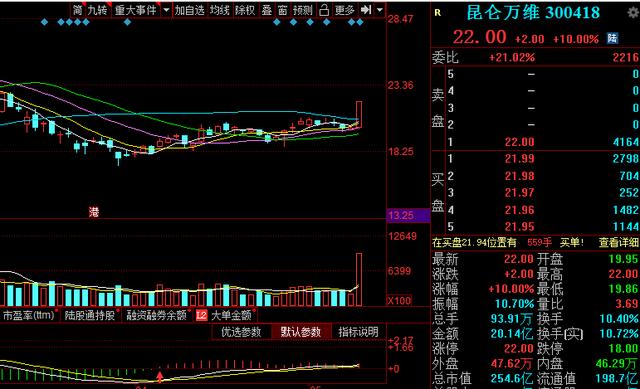Select the 陆股通持股 indicator tab
This screenshot has width=640, height=389.
click(x=90, y=315)
